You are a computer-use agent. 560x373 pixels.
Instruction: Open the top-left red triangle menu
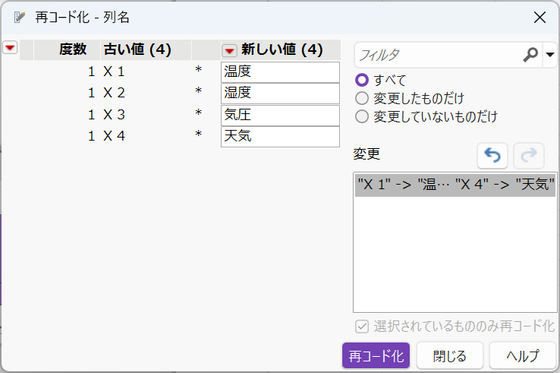coord(10,48)
